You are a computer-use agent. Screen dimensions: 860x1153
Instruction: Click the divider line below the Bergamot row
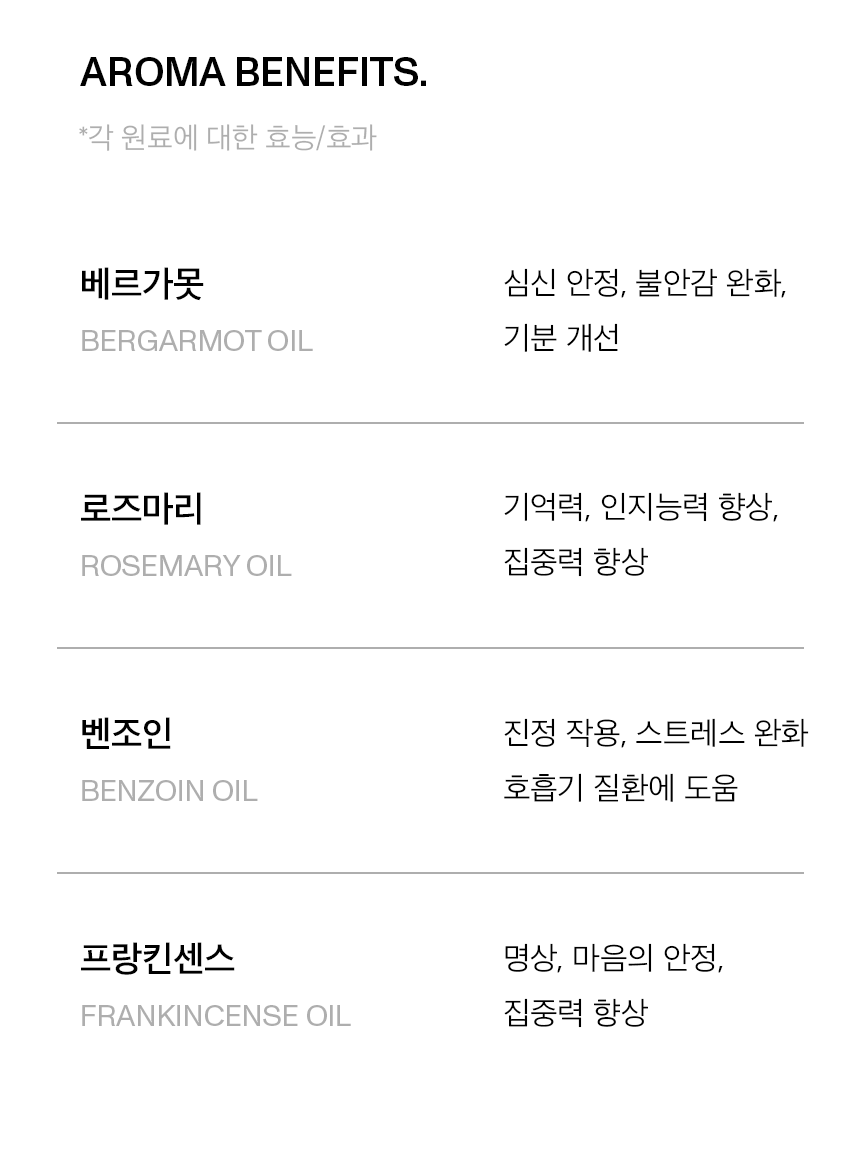[x=430, y=423]
